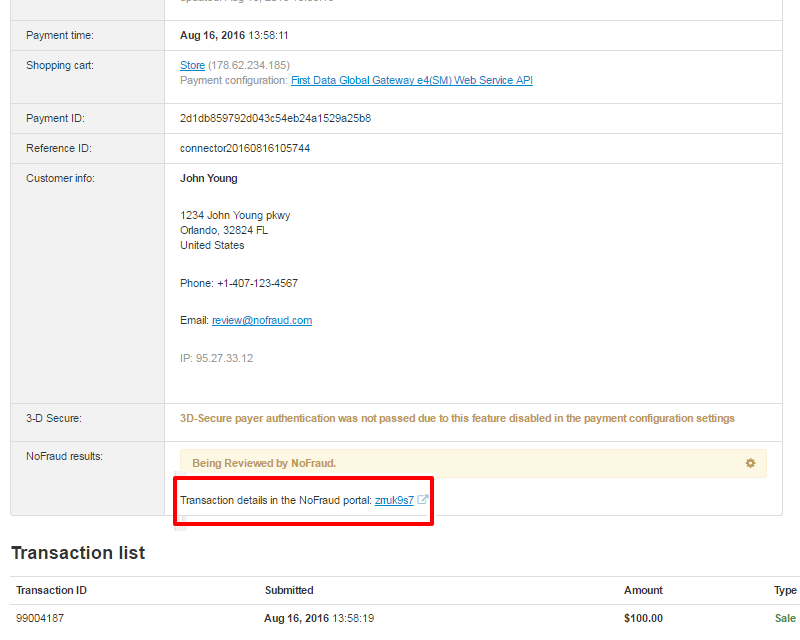Click the 3D-Secure authentication warning message

(457, 419)
